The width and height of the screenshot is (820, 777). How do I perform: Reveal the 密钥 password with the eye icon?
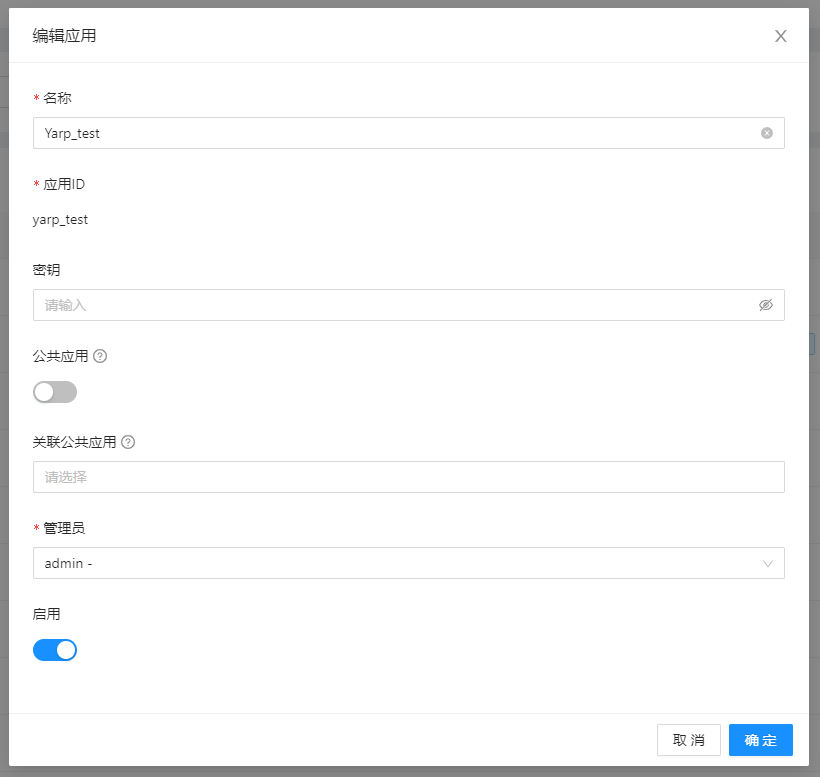click(x=766, y=304)
